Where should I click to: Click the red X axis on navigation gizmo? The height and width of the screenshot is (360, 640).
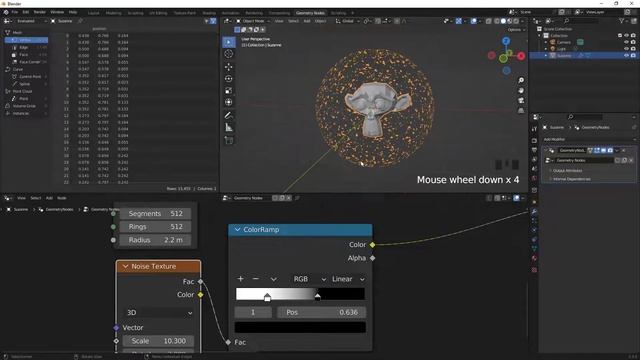[521, 56]
